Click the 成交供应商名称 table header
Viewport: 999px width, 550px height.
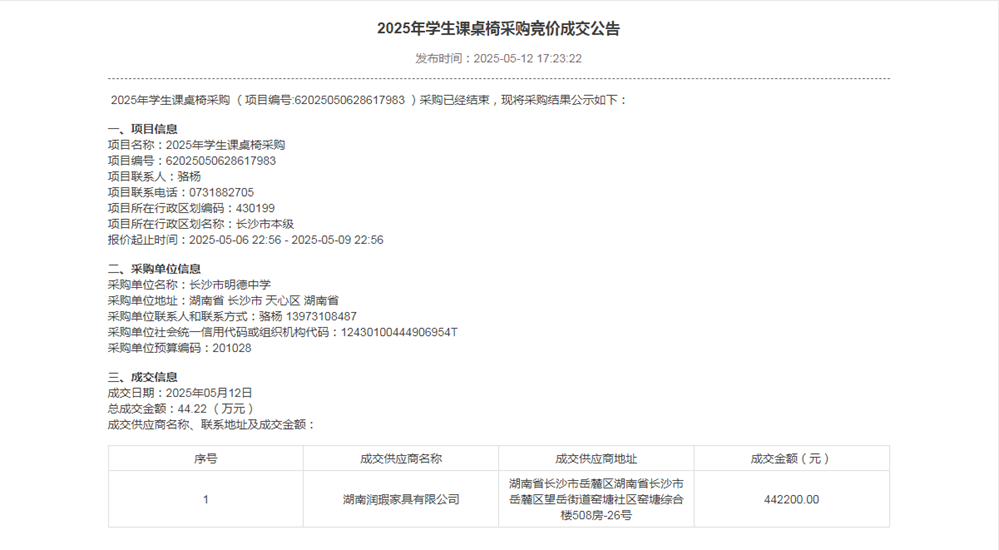coord(401,459)
